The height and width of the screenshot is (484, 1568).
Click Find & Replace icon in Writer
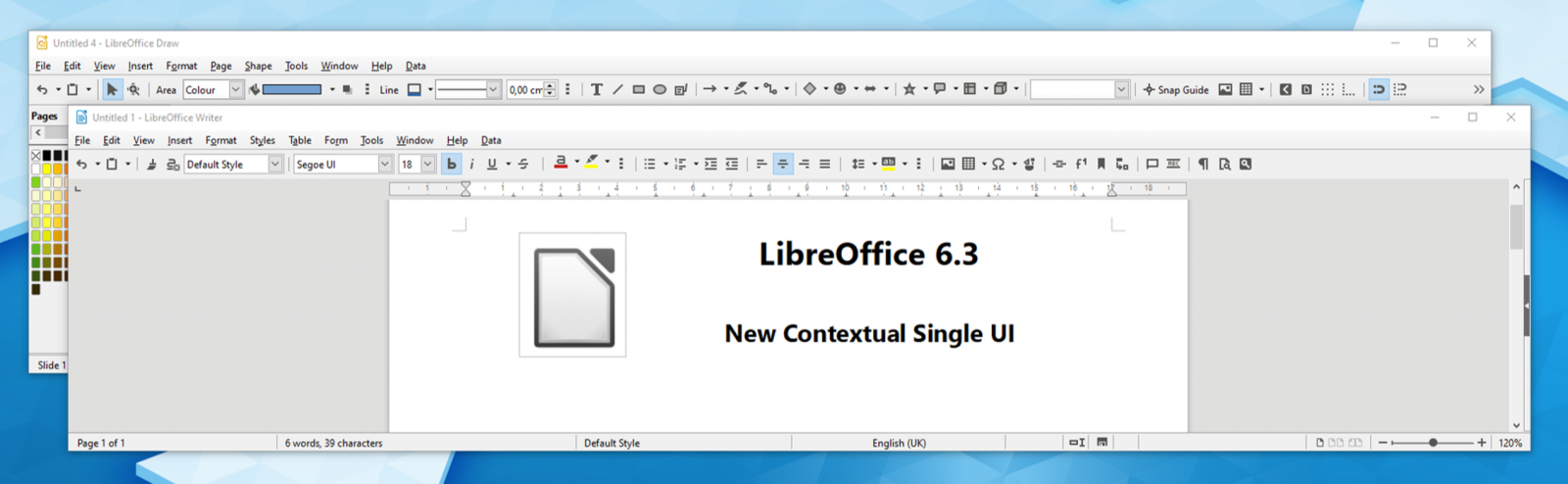(x=1246, y=164)
